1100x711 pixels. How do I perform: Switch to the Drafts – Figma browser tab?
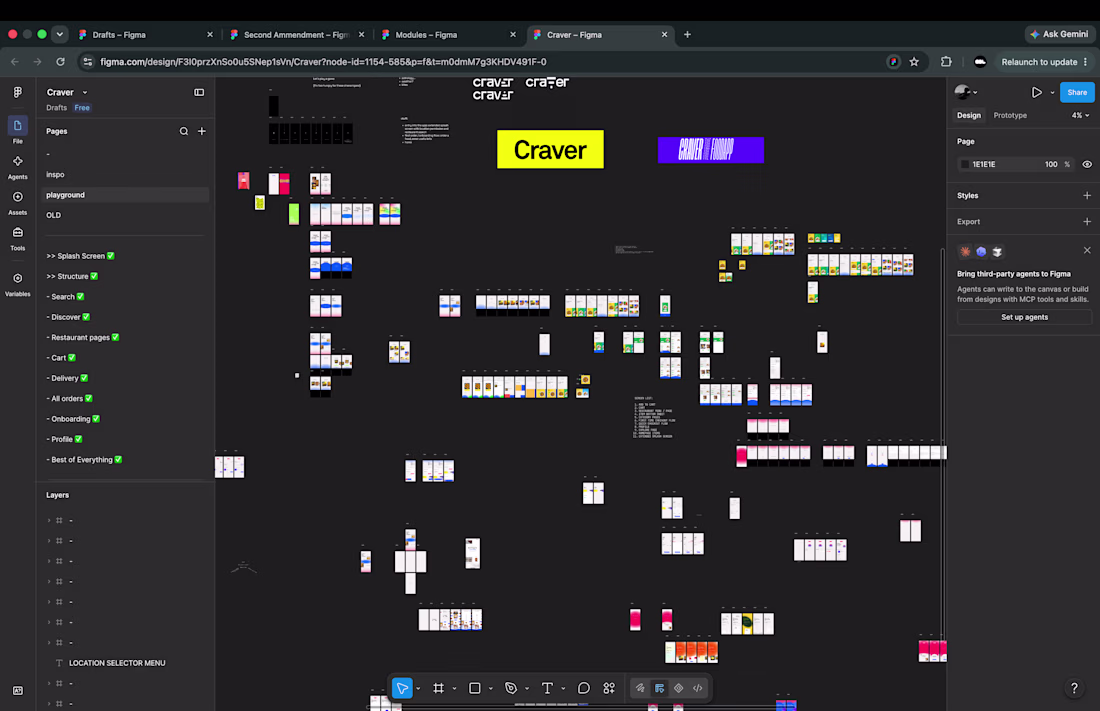pyautogui.click(x=146, y=34)
